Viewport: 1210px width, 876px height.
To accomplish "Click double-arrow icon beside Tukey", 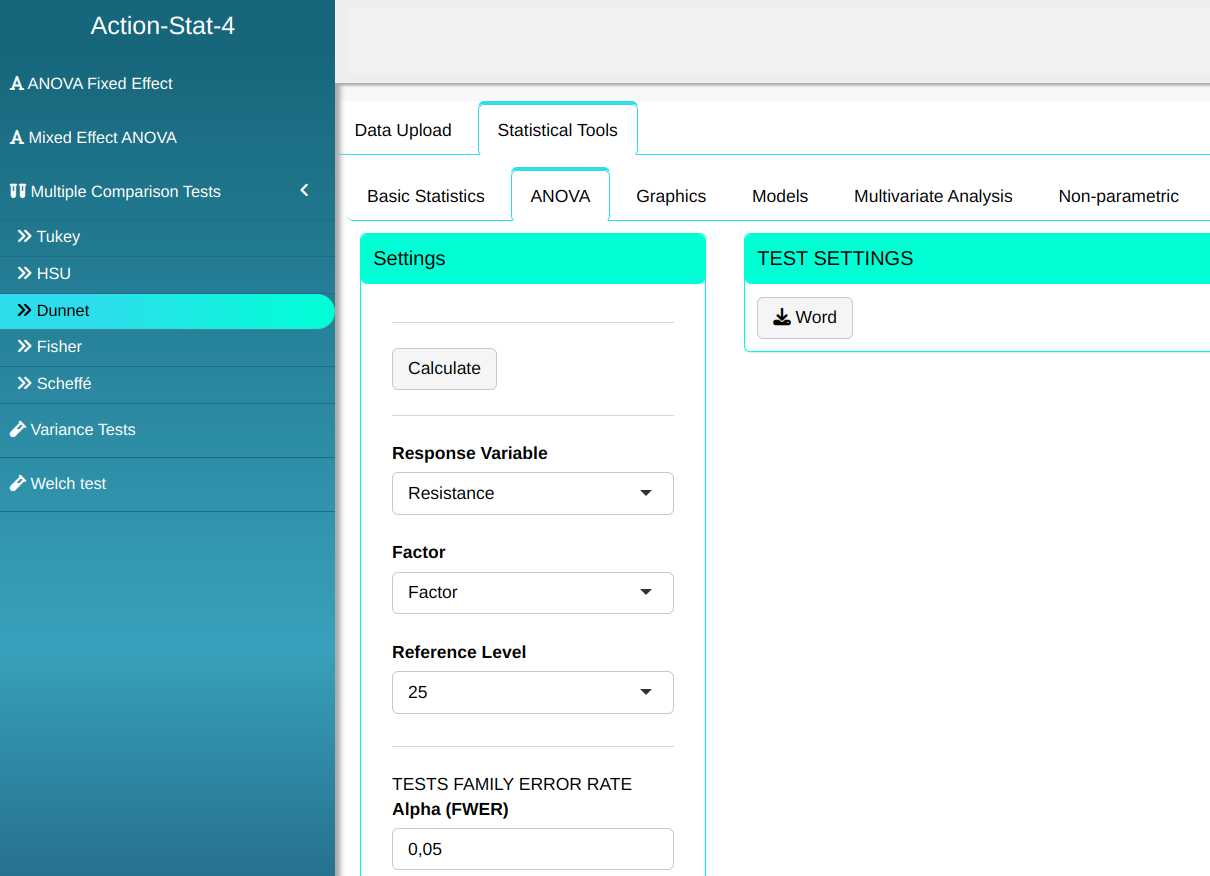I will (25, 237).
